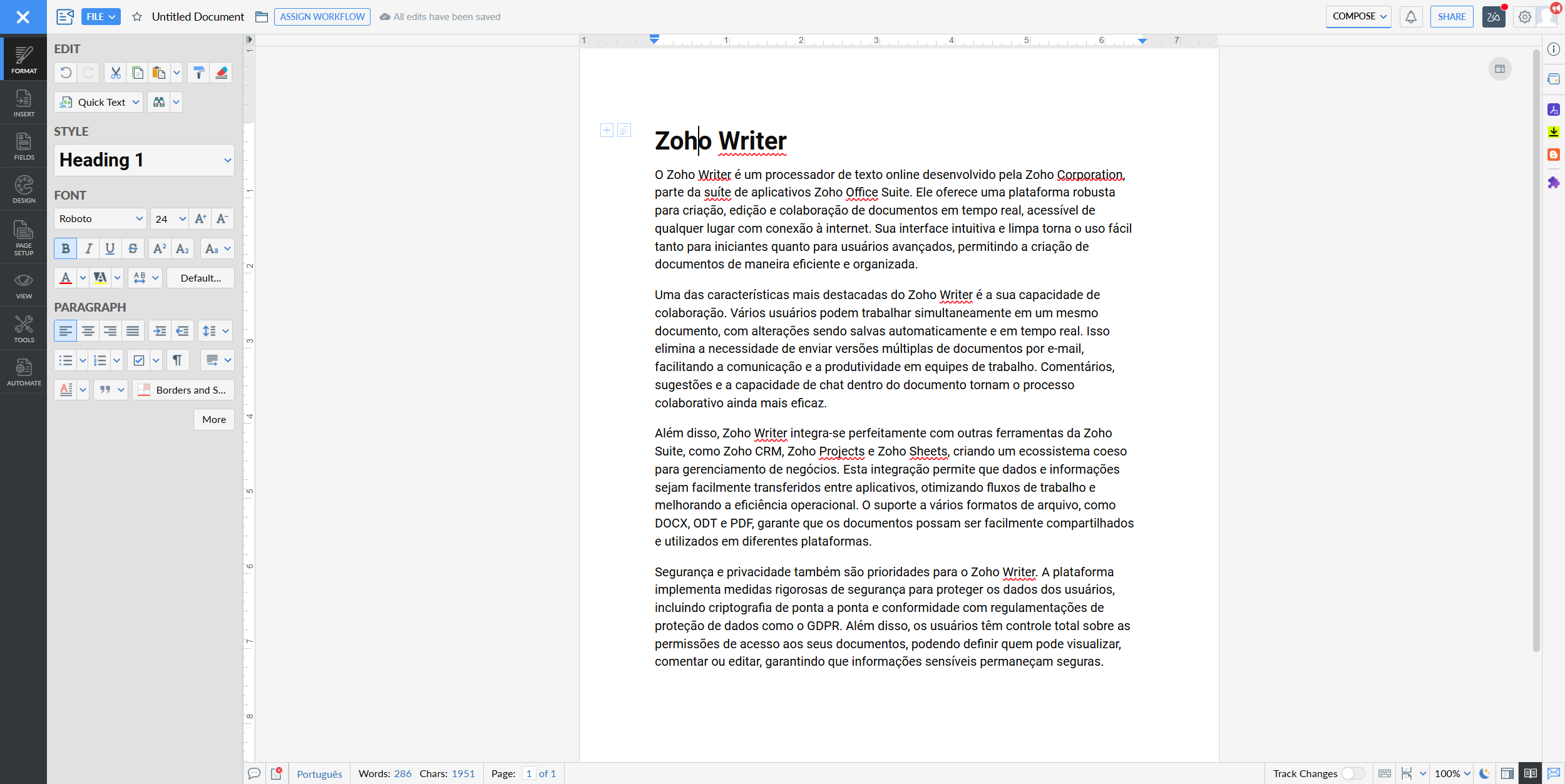
Task: Switch to the FIELDS tab
Action: [x=24, y=146]
